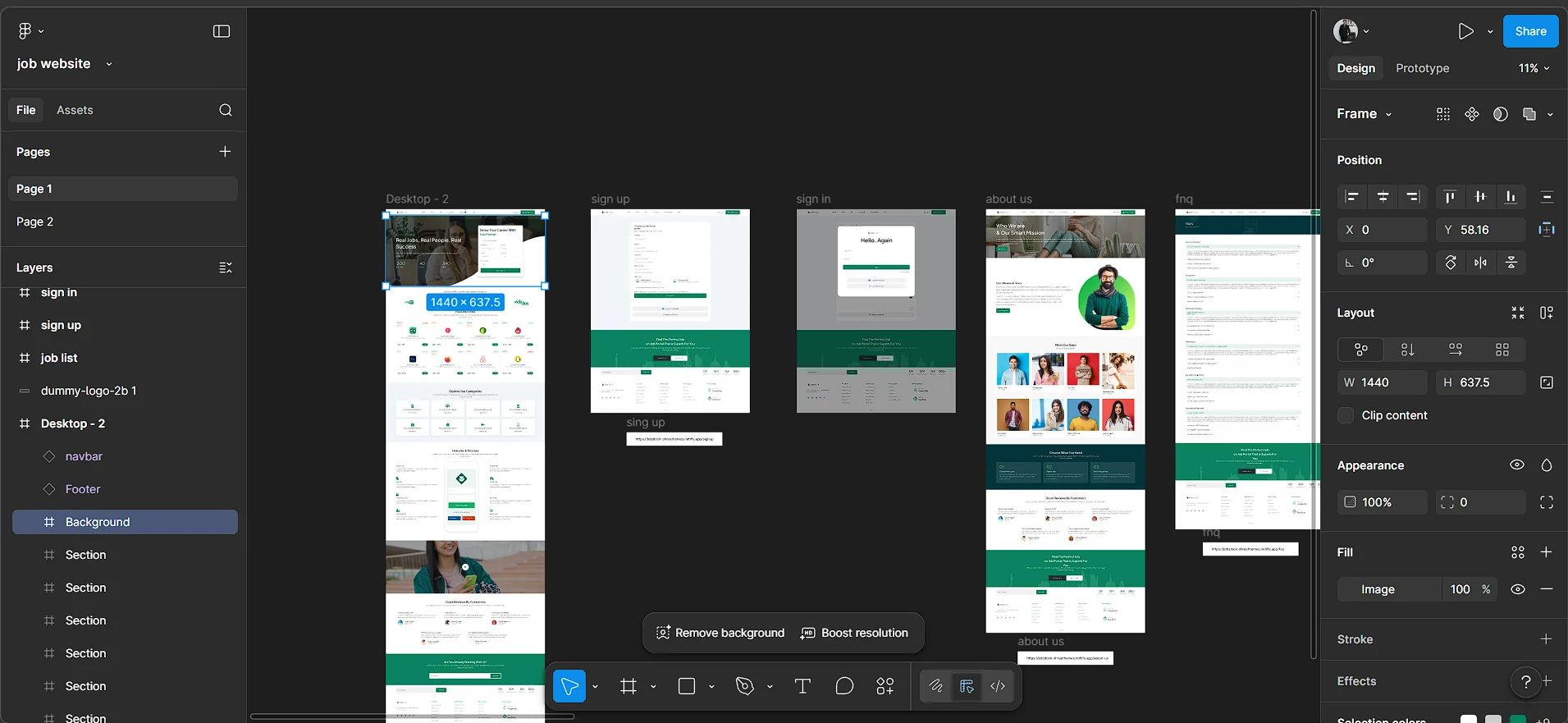This screenshot has height=723, width=1568.
Task: Click the search icon in File panel
Action: tap(226, 110)
